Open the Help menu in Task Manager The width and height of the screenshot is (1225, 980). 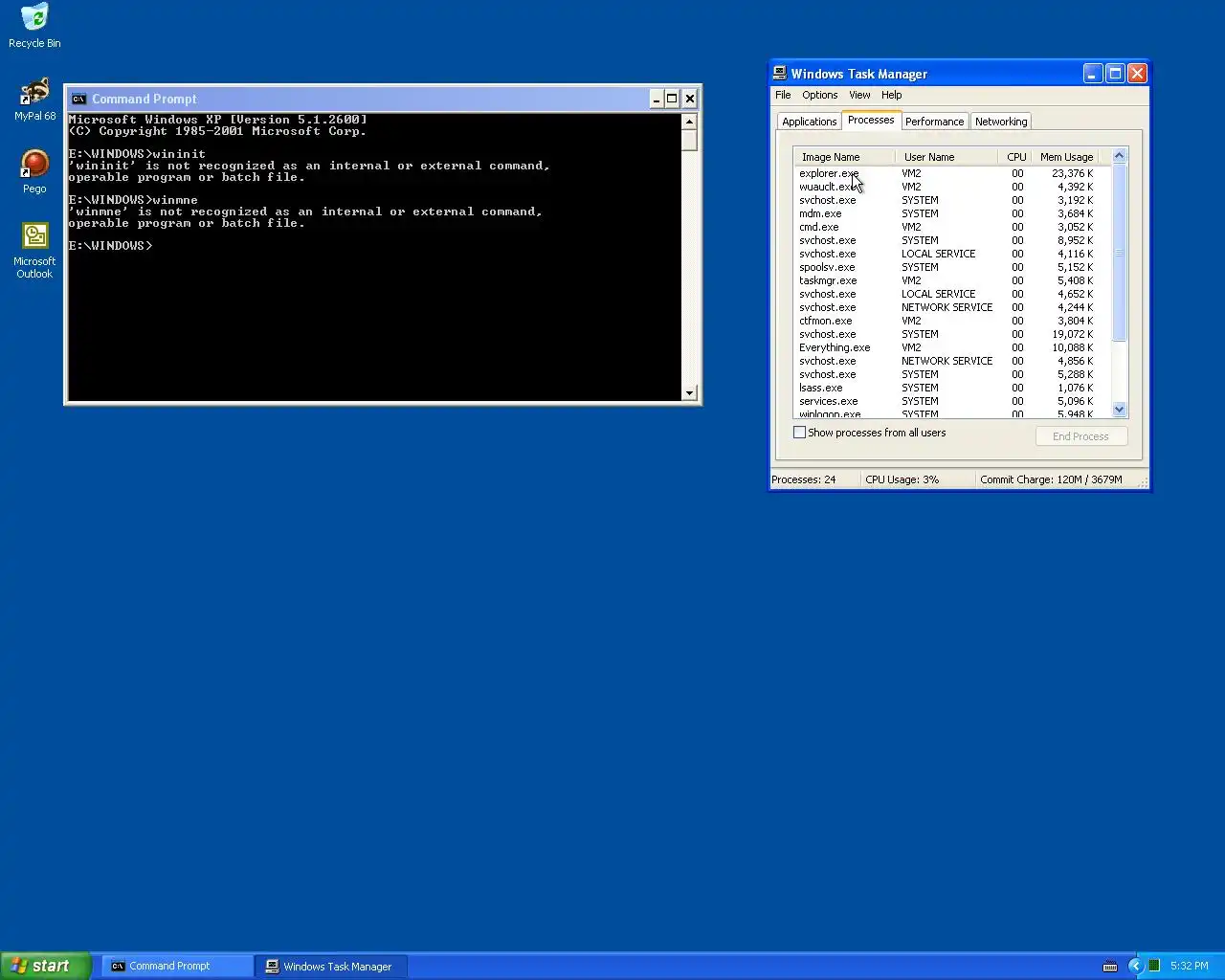pos(891,95)
